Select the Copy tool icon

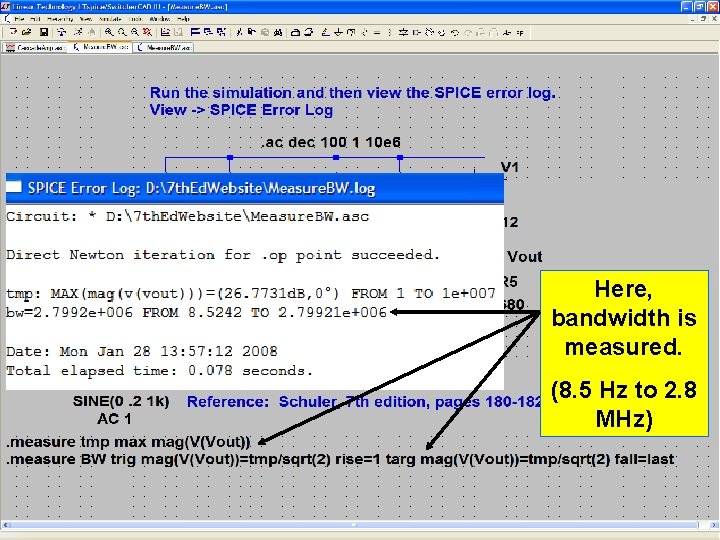click(252, 32)
